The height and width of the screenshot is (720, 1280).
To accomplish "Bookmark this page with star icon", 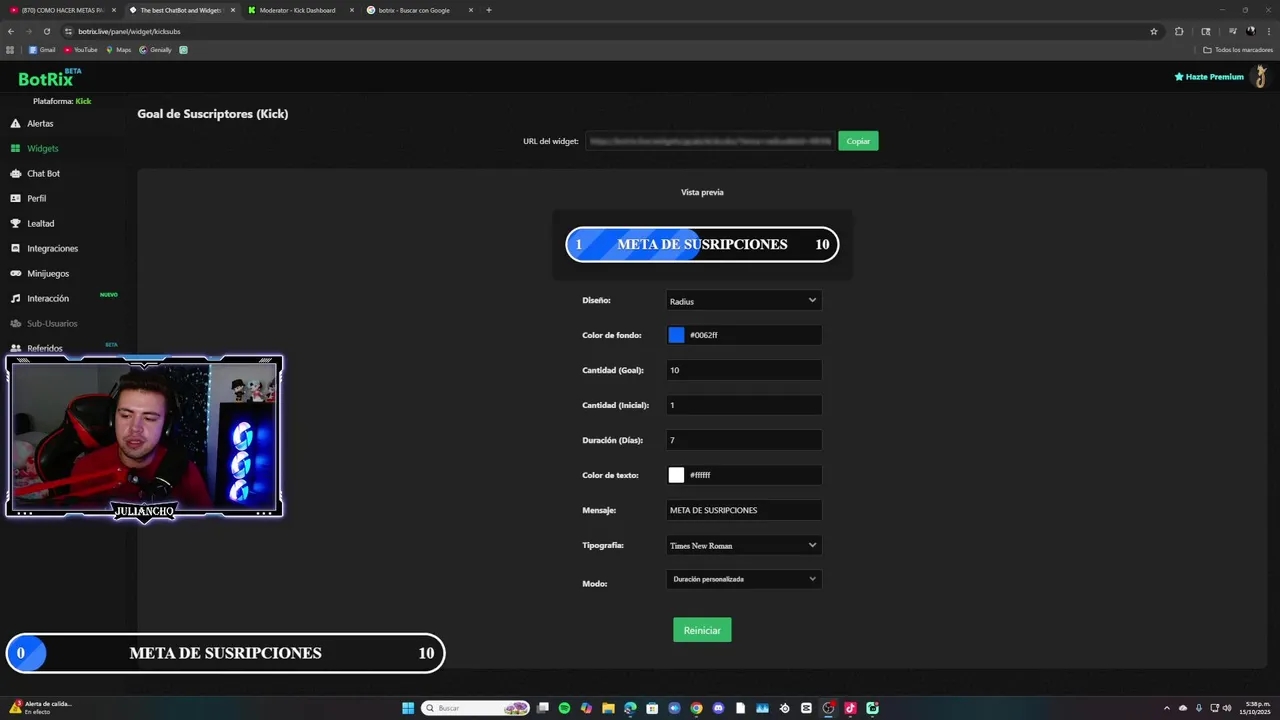I will 1154,31.
